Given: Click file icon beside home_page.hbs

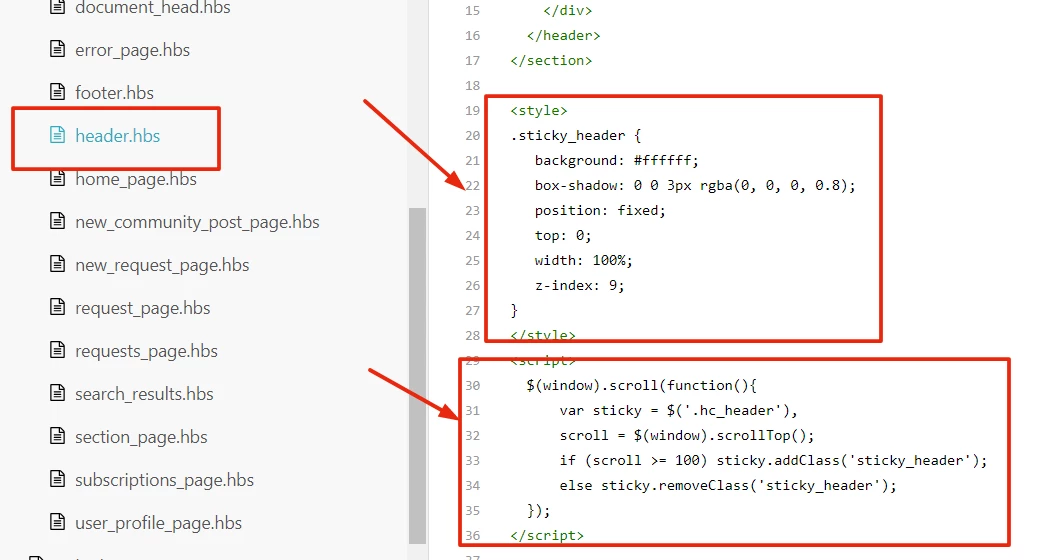Looking at the screenshot, I should tap(58, 178).
